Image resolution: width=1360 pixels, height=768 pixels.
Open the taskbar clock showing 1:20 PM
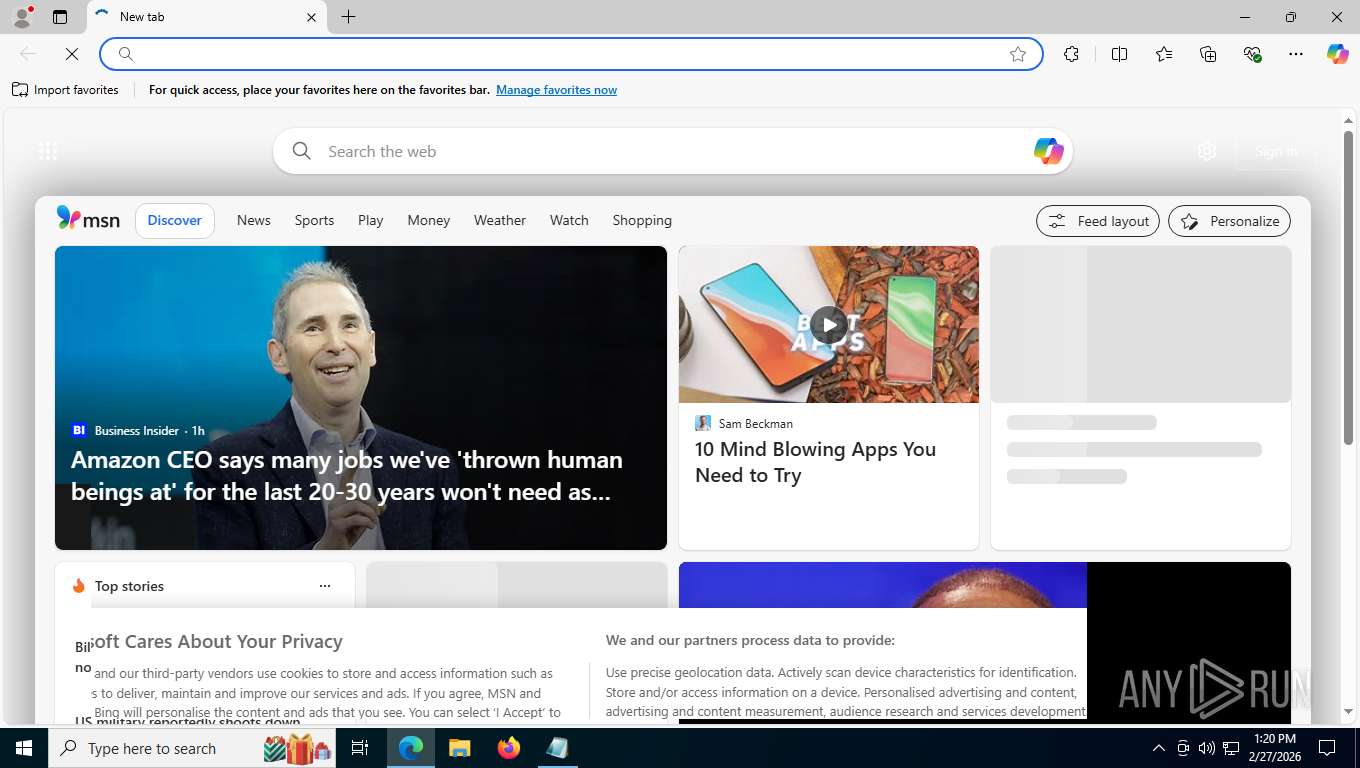point(1274,748)
